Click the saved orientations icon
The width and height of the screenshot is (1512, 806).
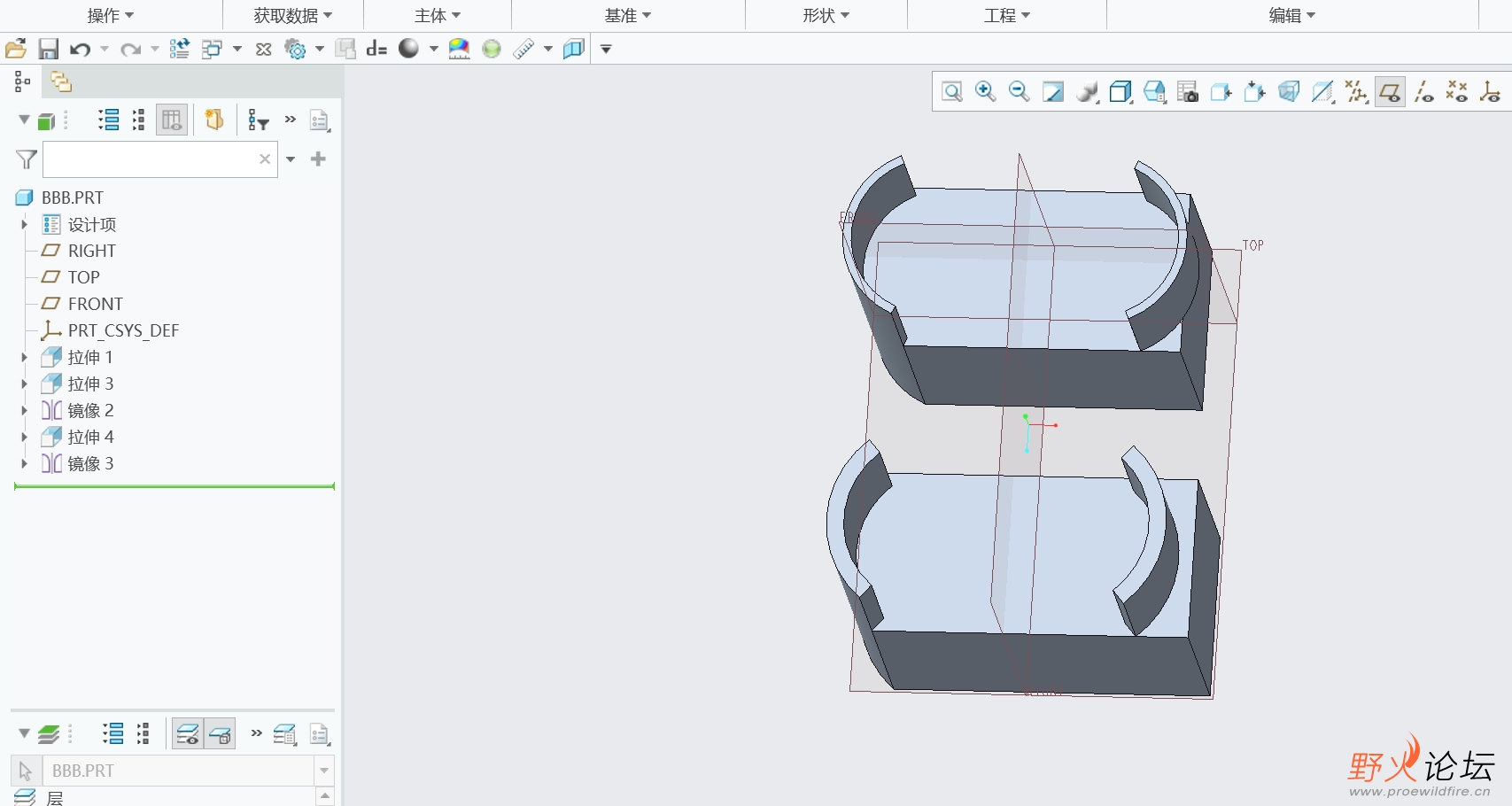(x=1154, y=91)
